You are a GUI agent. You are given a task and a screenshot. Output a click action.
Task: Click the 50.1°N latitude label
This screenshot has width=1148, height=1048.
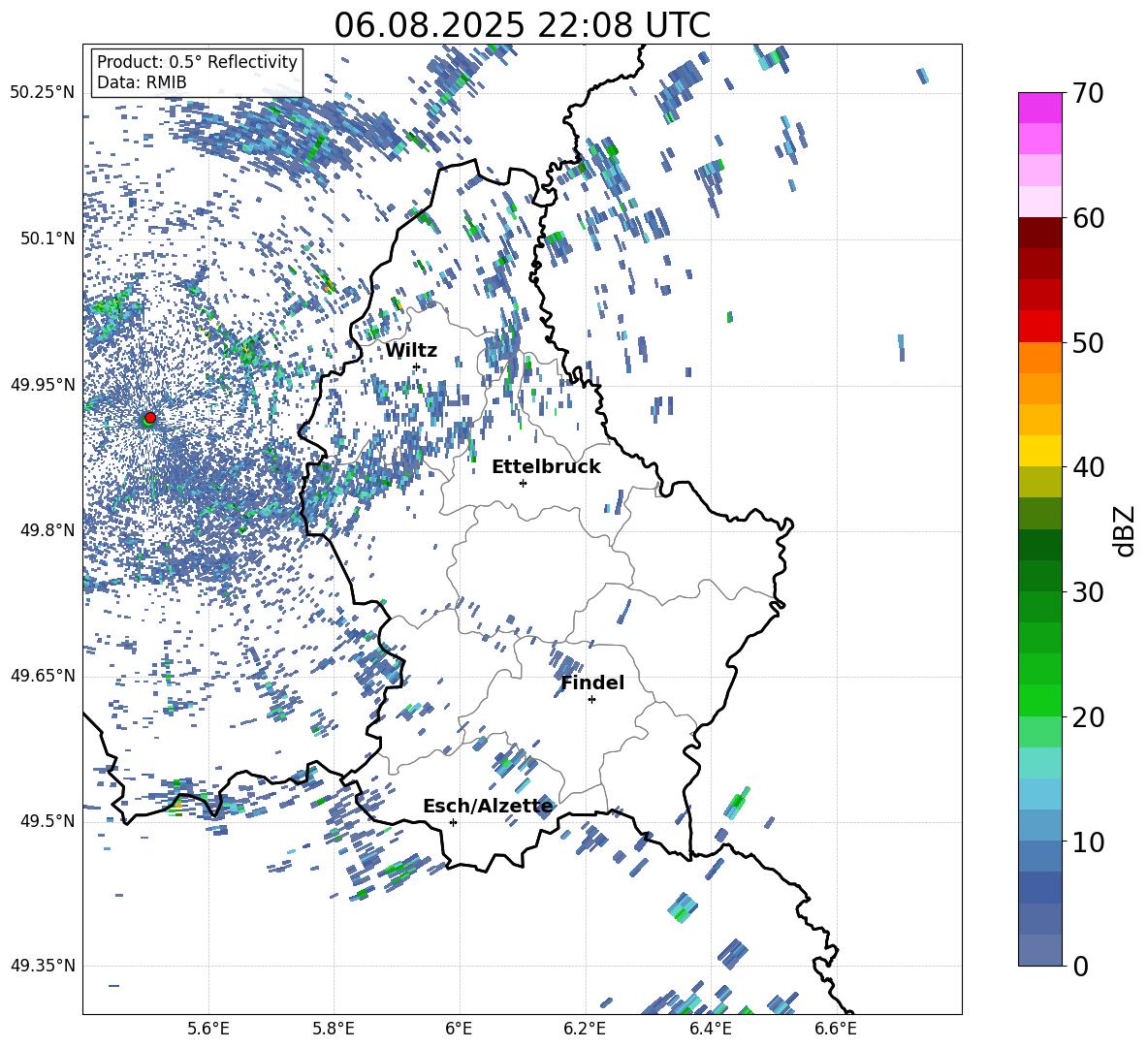[x=48, y=238]
